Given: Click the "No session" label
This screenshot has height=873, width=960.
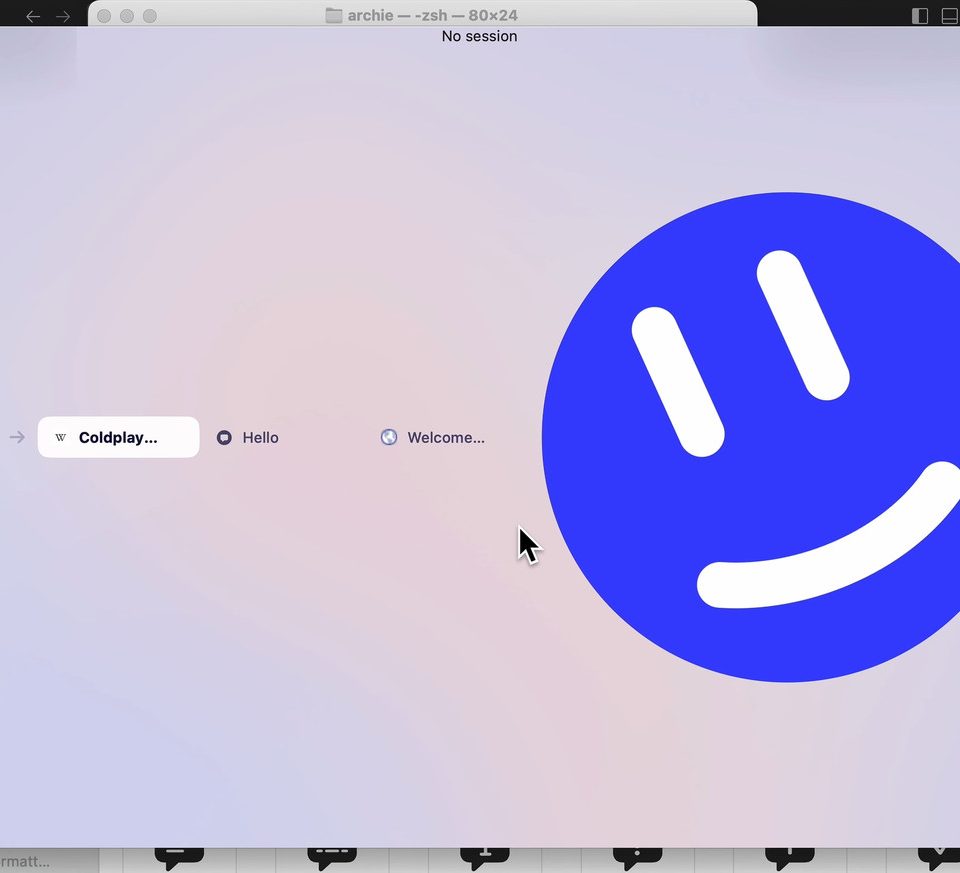Looking at the screenshot, I should (479, 36).
